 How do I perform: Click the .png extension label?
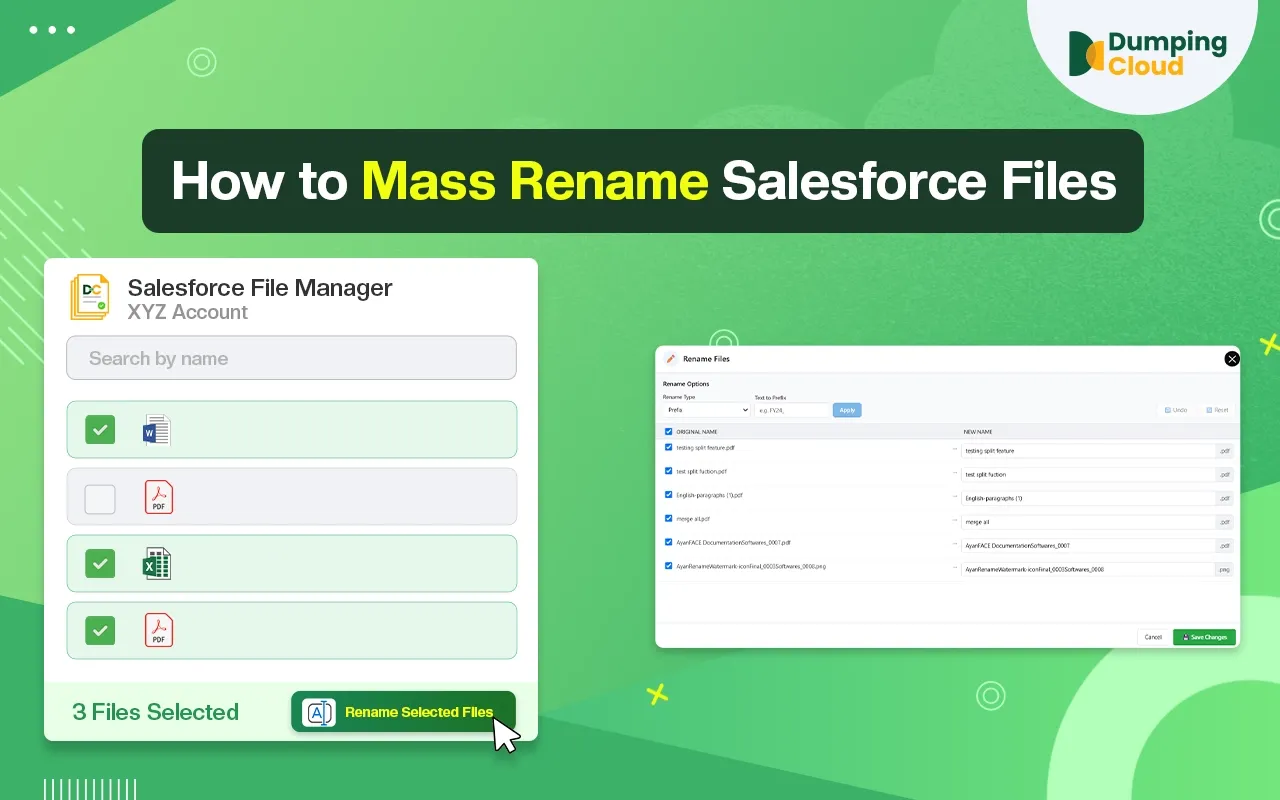coord(1224,569)
